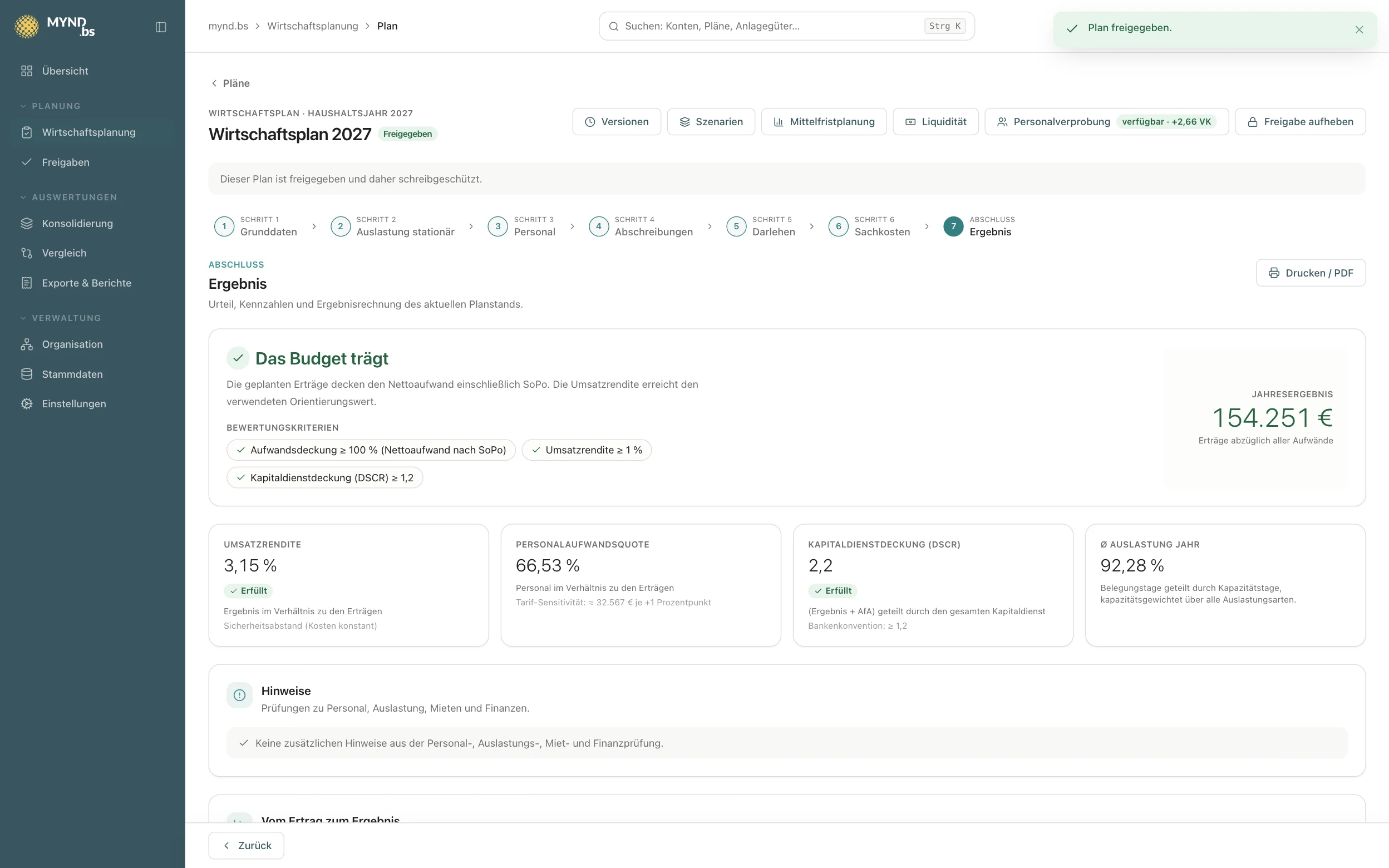The width and height of the screenshot is (1389, 868).
Task: Click Freigabe aufheben button
Action: (x=1300, y=122)
